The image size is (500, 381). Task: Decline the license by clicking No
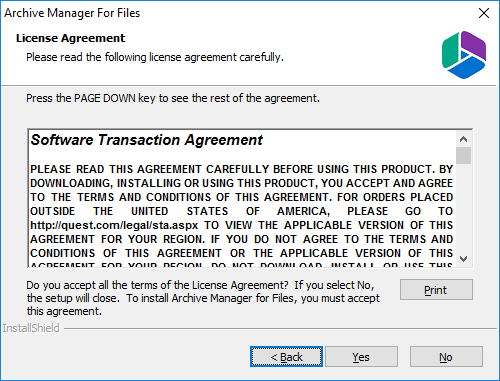coord(446,357)
